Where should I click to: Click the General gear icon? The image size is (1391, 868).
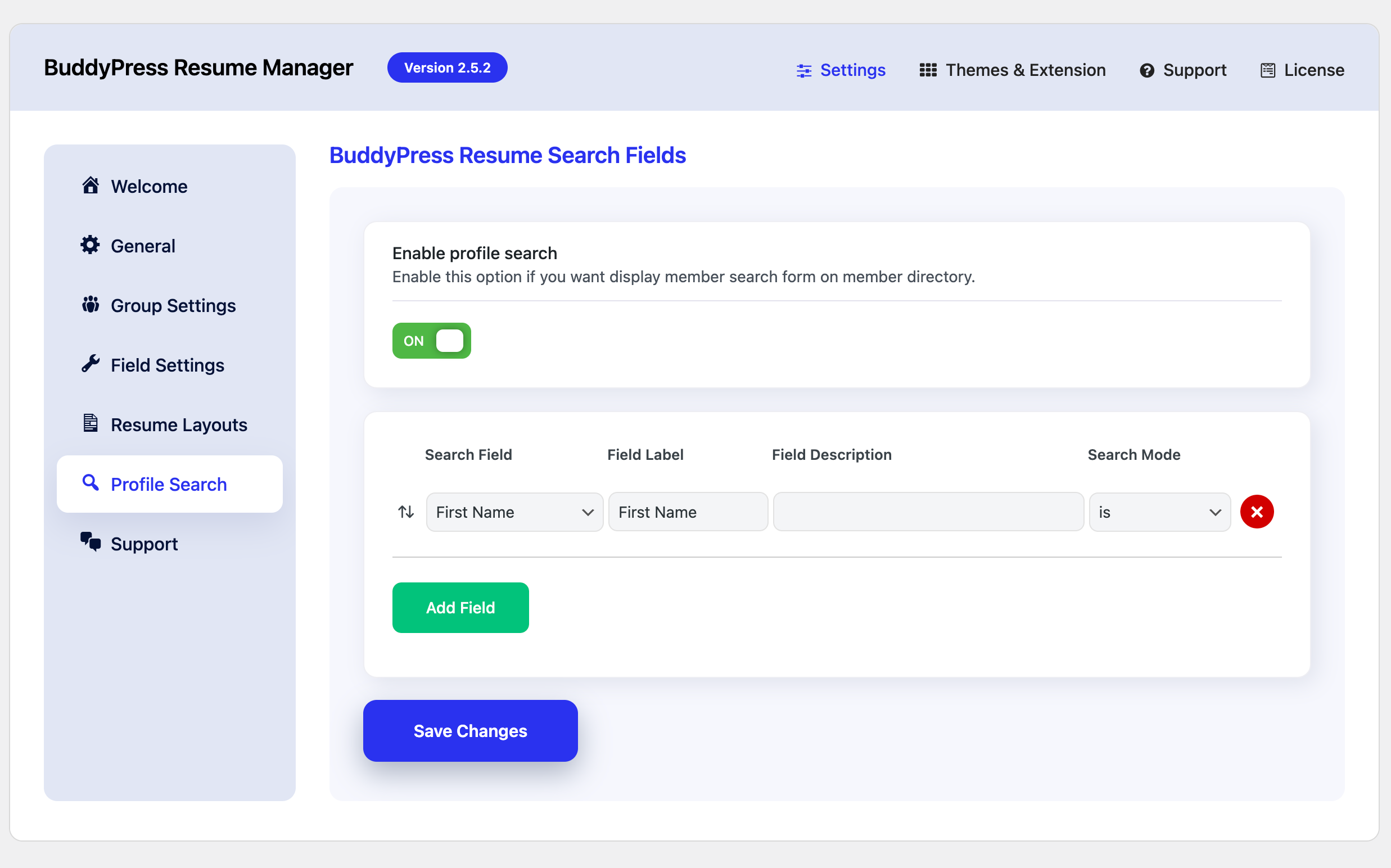click(x=91, y=245)
